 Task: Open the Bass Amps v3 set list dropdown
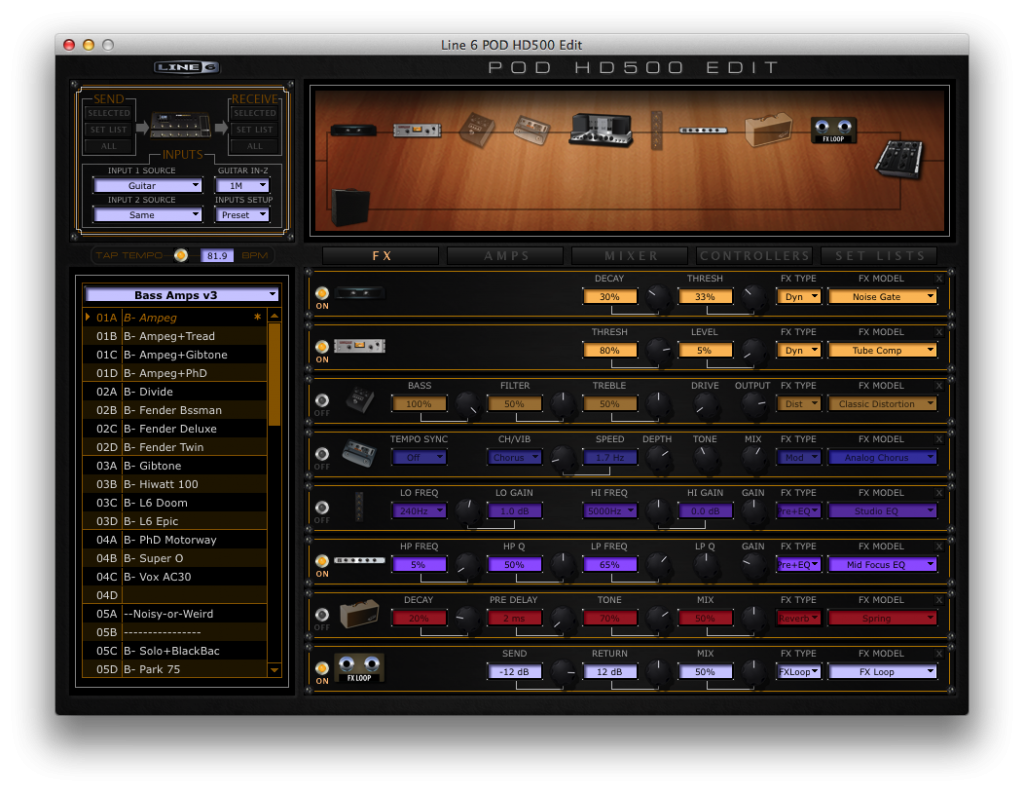182,295
